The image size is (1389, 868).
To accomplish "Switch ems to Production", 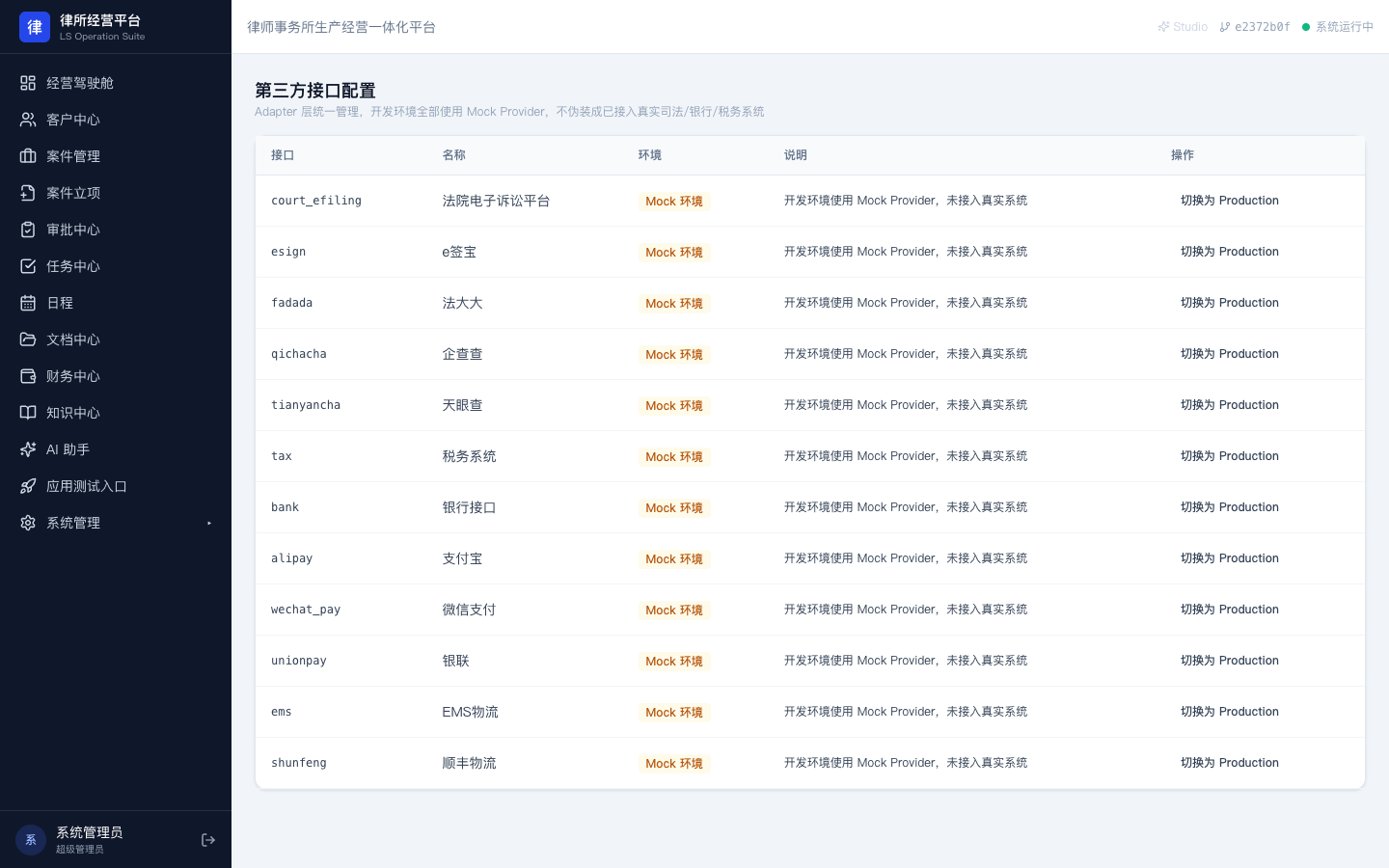I will (x=1230, y=712).
